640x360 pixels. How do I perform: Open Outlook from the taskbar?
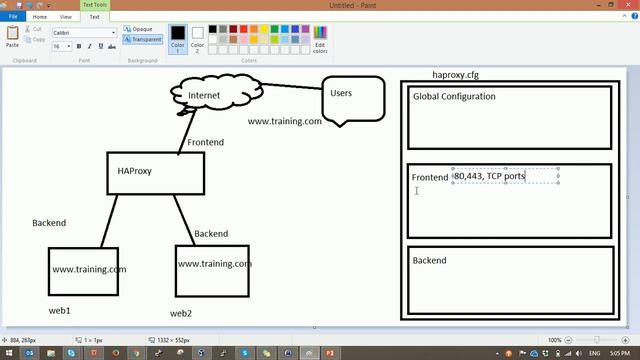29,353
